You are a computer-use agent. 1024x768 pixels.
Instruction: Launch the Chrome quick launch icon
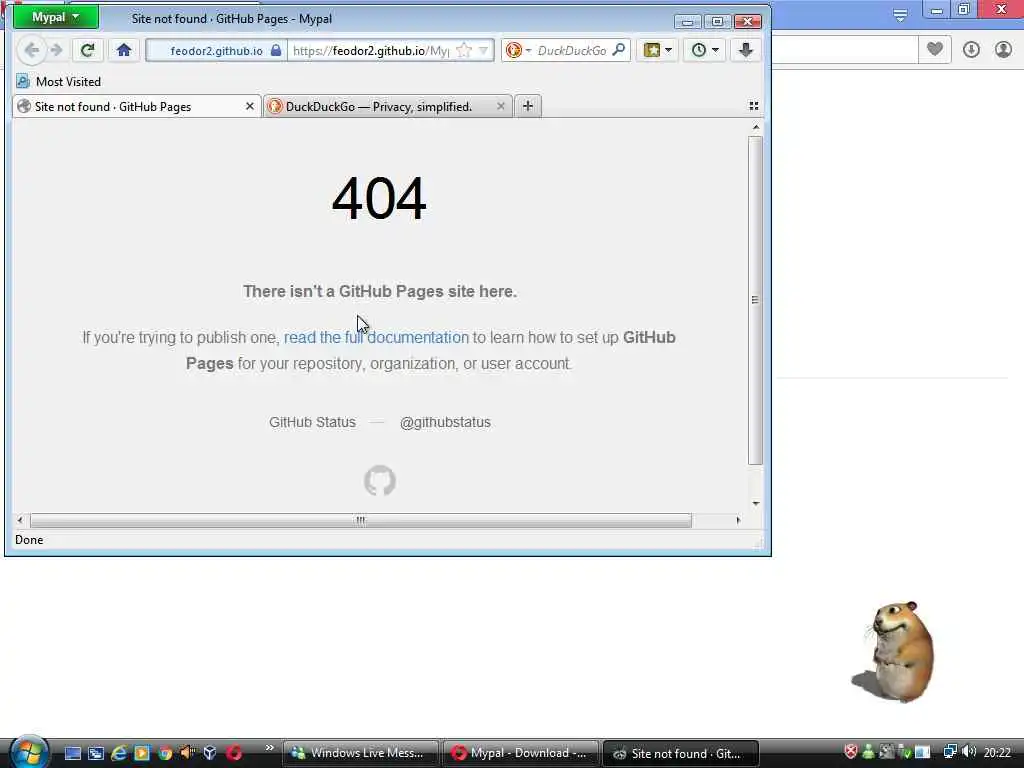tap(165, 753)
